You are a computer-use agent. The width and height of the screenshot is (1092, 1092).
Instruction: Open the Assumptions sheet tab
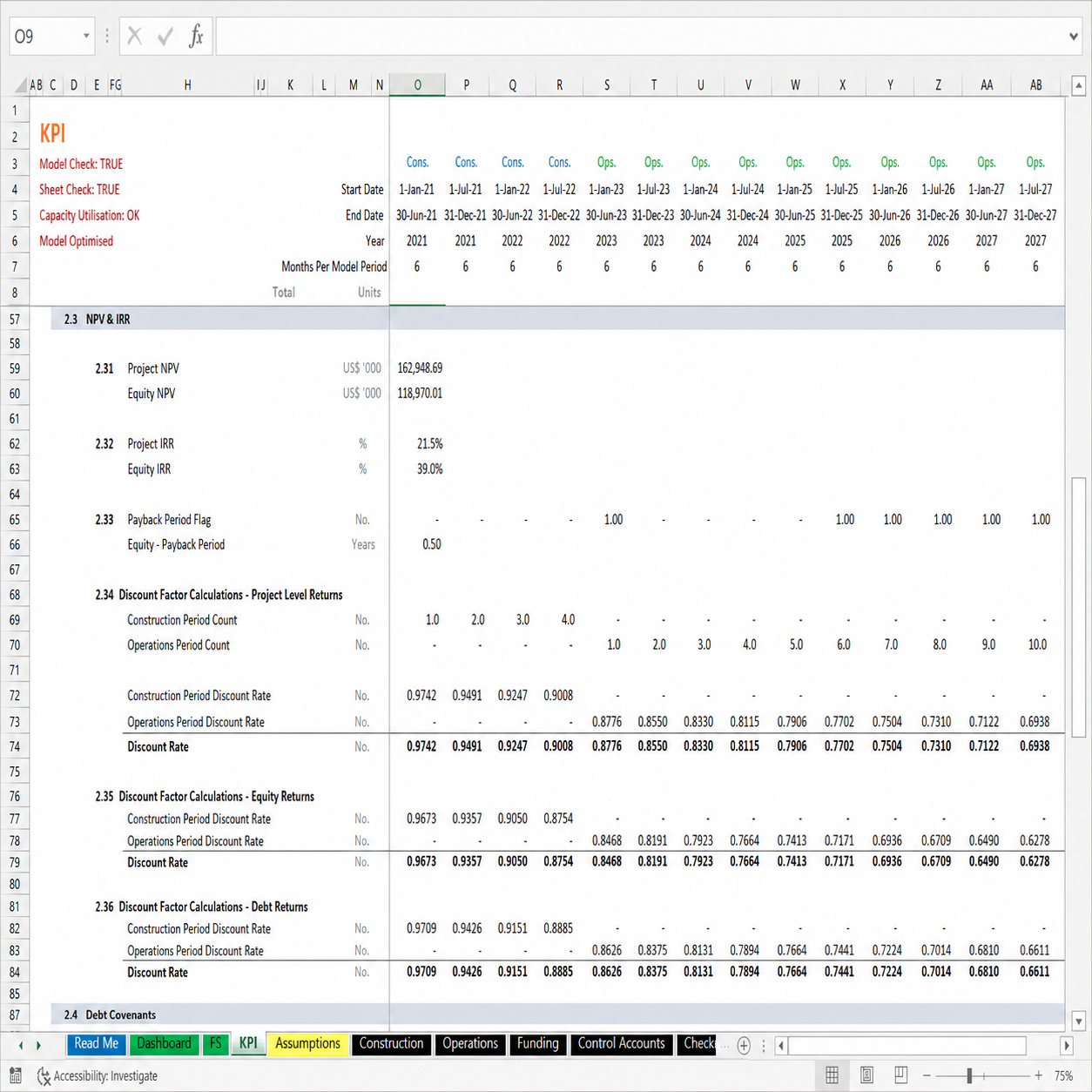[307, 1043]
